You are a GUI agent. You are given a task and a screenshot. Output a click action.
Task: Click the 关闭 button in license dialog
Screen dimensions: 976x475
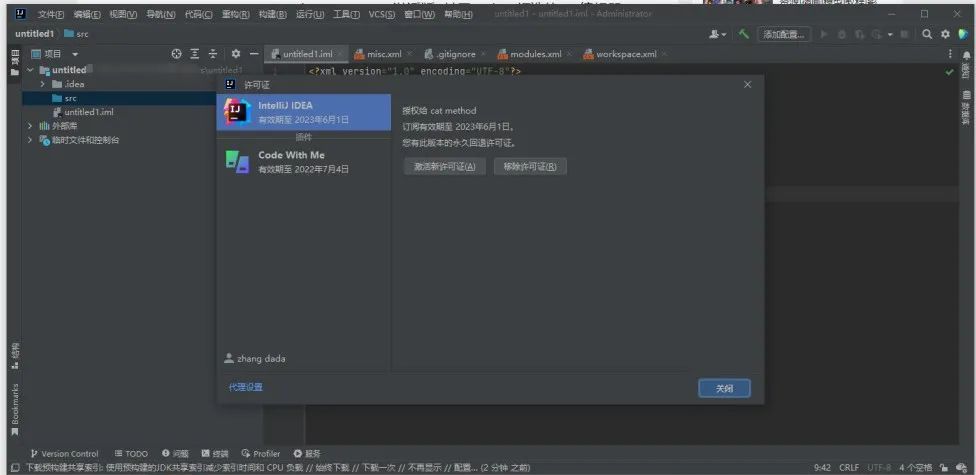[x=724, y=388]
